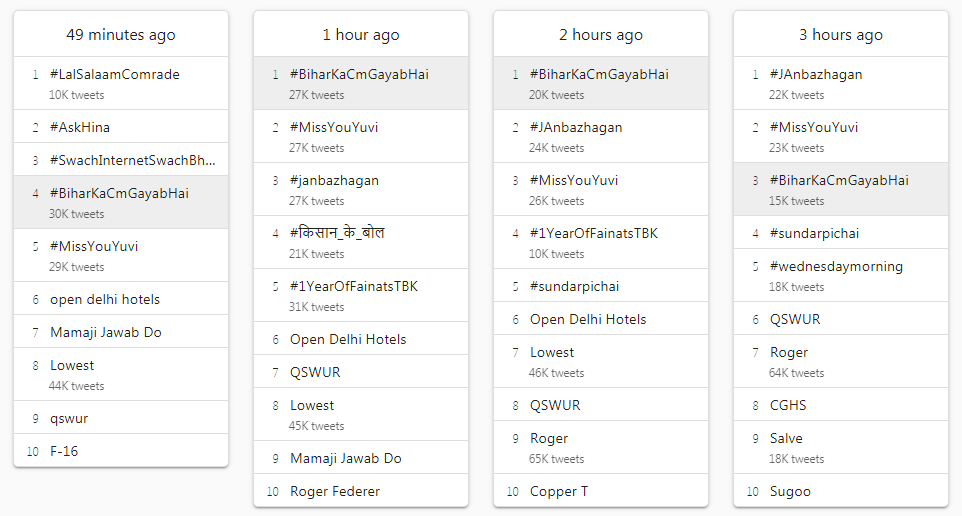962x516 pixels.
Task: Select #sundarpichai in 2 hours ago column
Action: click(x=601, y=286)
